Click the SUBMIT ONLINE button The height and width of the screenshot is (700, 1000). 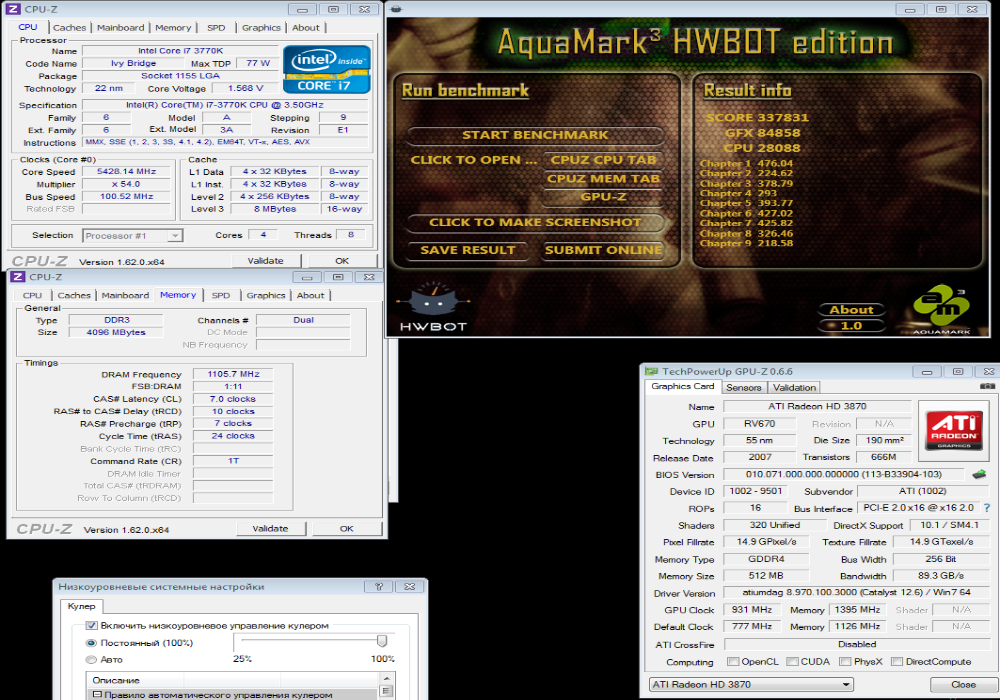(x=603, y=251)
